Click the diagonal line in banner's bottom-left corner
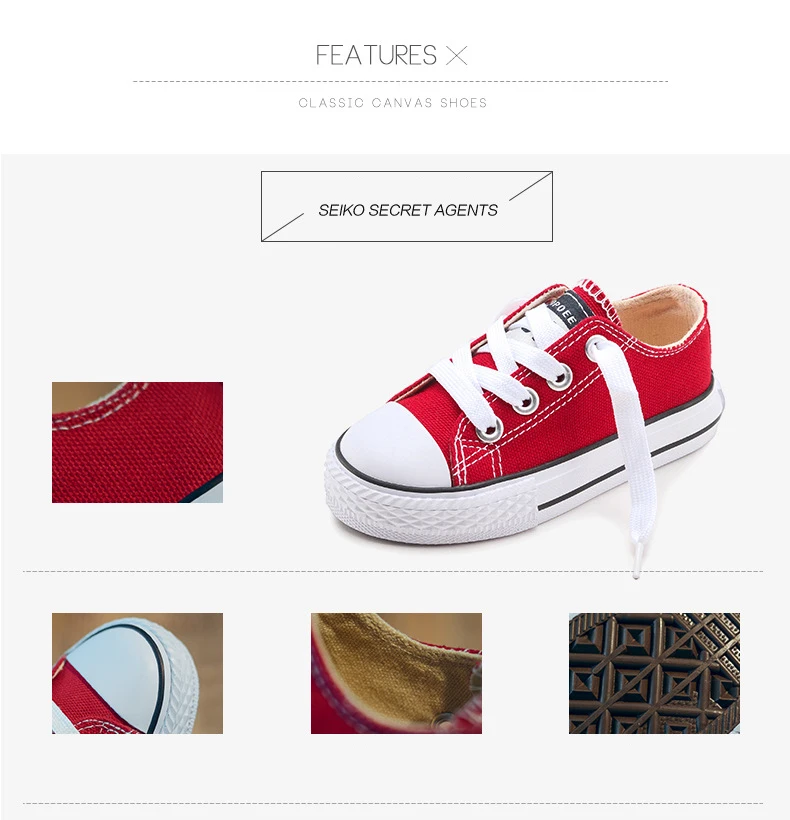Image resolution: width=790 pixels, height=820 pixels. (x=283, y=227)
